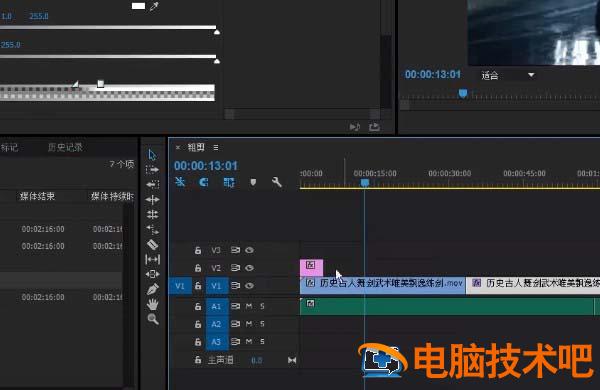Select the Razor tool
Viewport: 600px width, 390px height.
(x=152, y=245)
